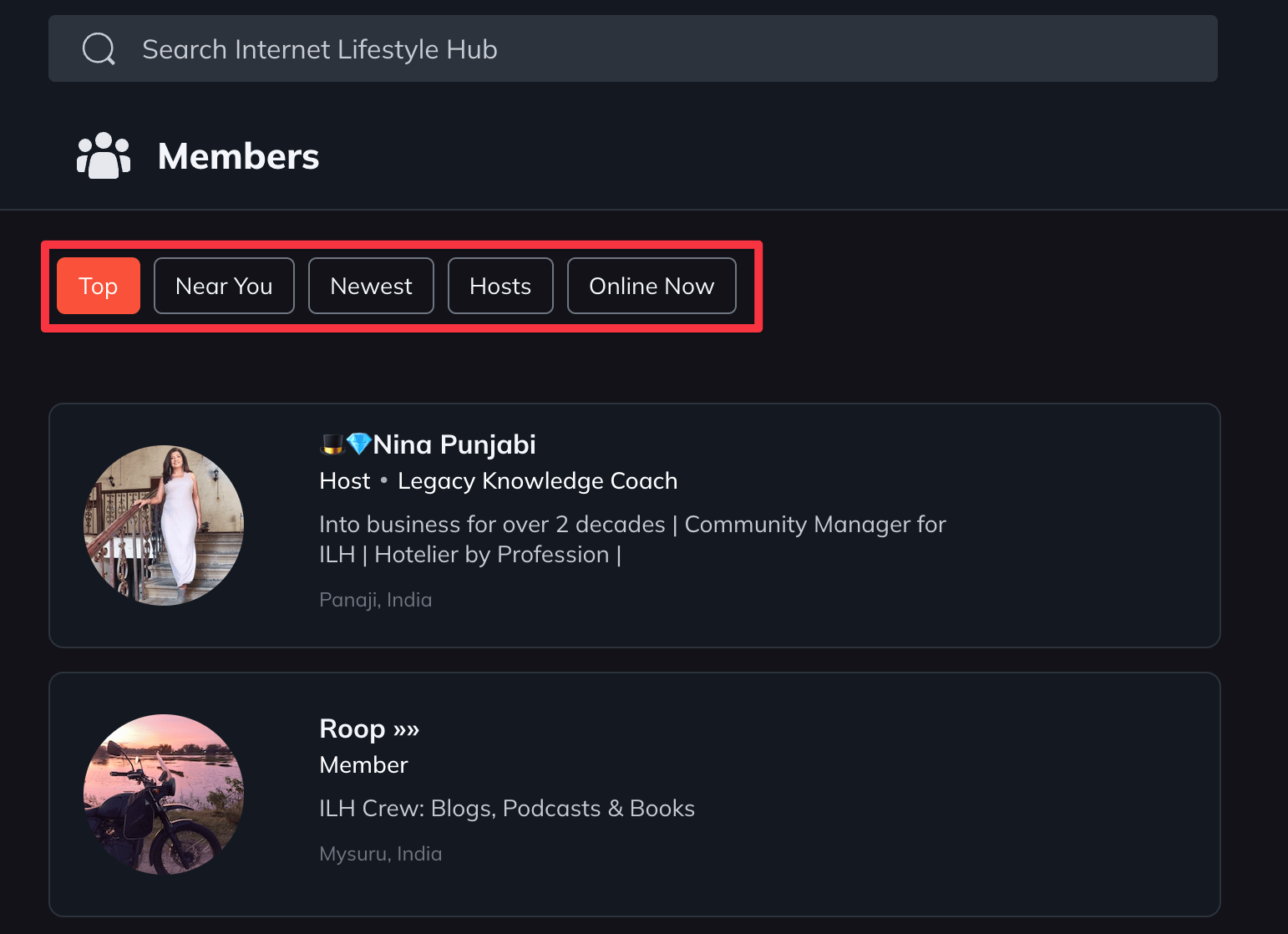This screenshot has width=1288, height=934.
Task: Open Nina Punjabi's profile picture
Action: click(164, 525)
